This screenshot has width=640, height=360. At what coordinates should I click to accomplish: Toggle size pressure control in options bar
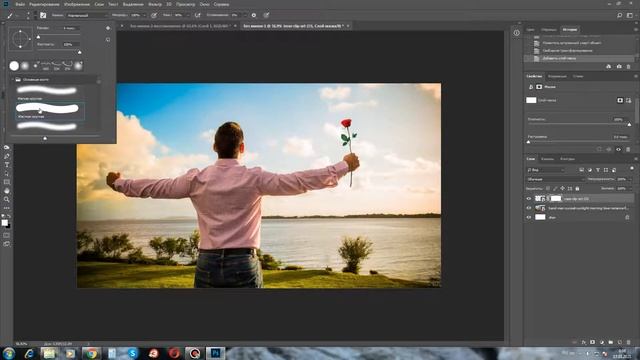click(x=266, y=15)
